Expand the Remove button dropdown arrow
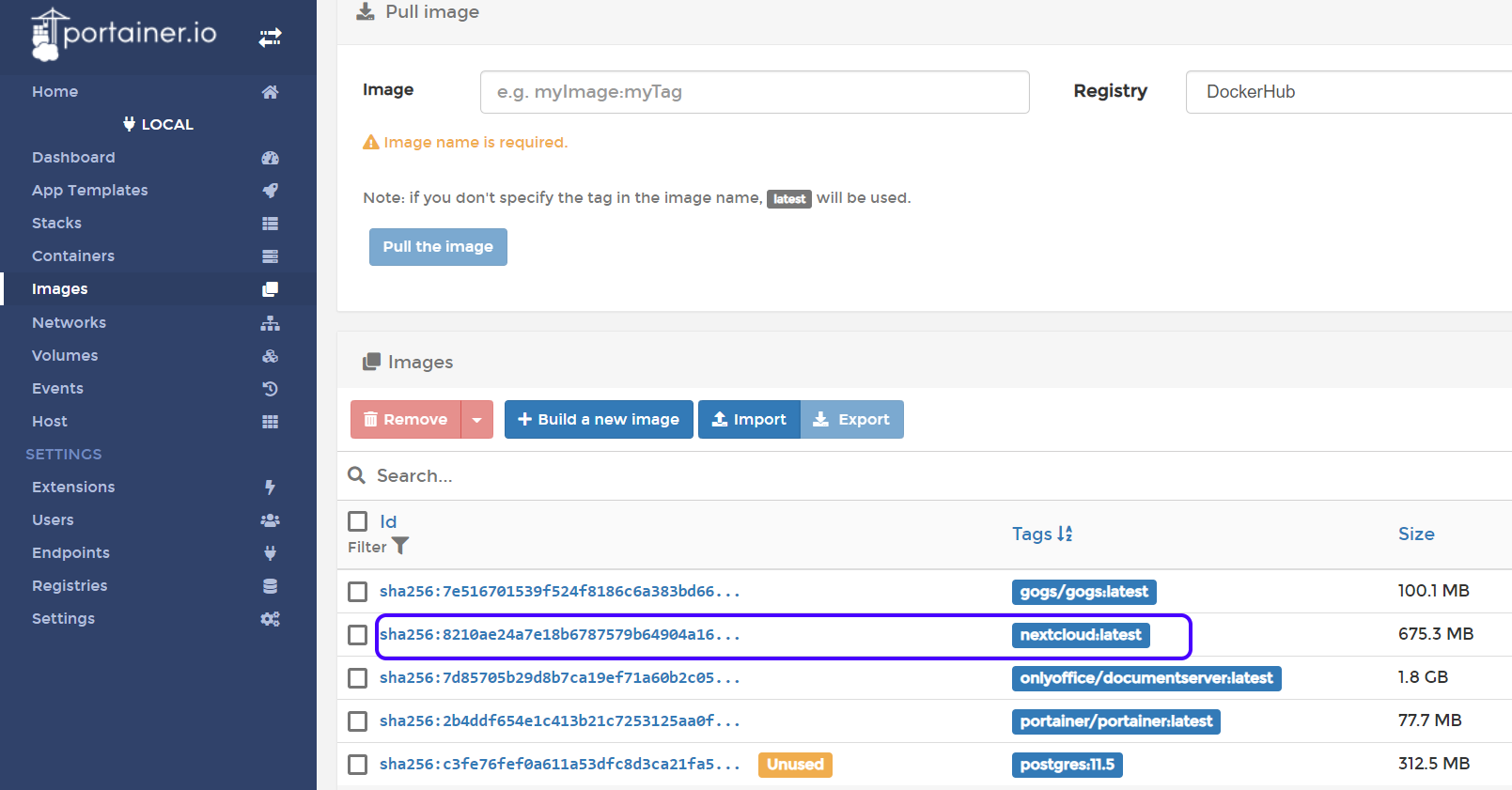This screenshot has width=1512, height=790. pyautogui.click(x=477, y=420)
